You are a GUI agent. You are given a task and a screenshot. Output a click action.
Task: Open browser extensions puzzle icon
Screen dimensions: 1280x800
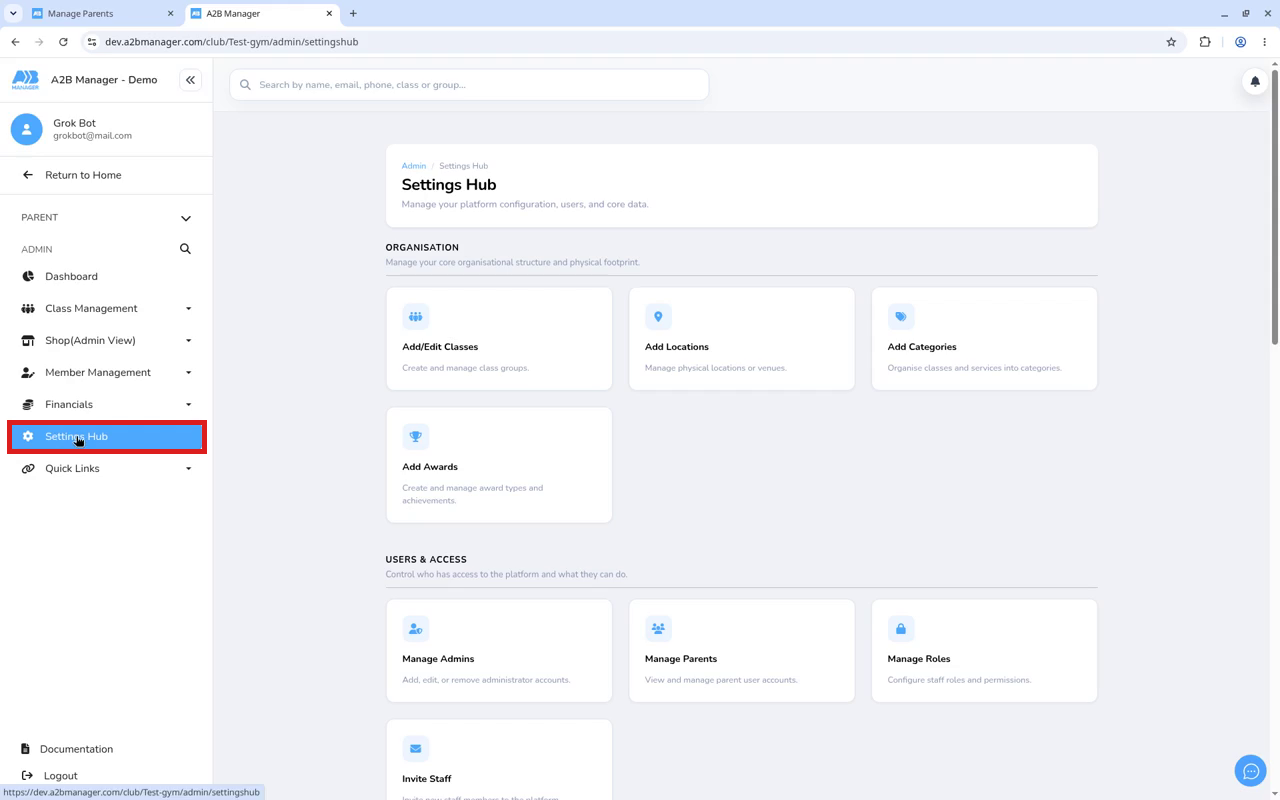point(1205,42)
